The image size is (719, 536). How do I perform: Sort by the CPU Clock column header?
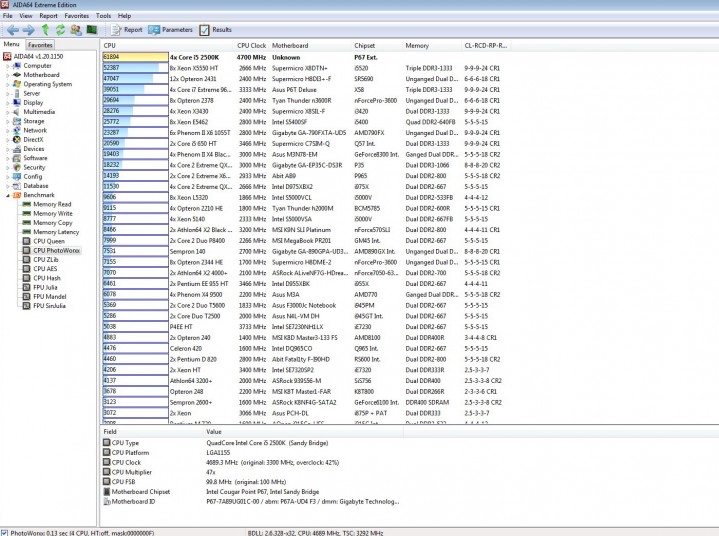(x=251, y=45)
